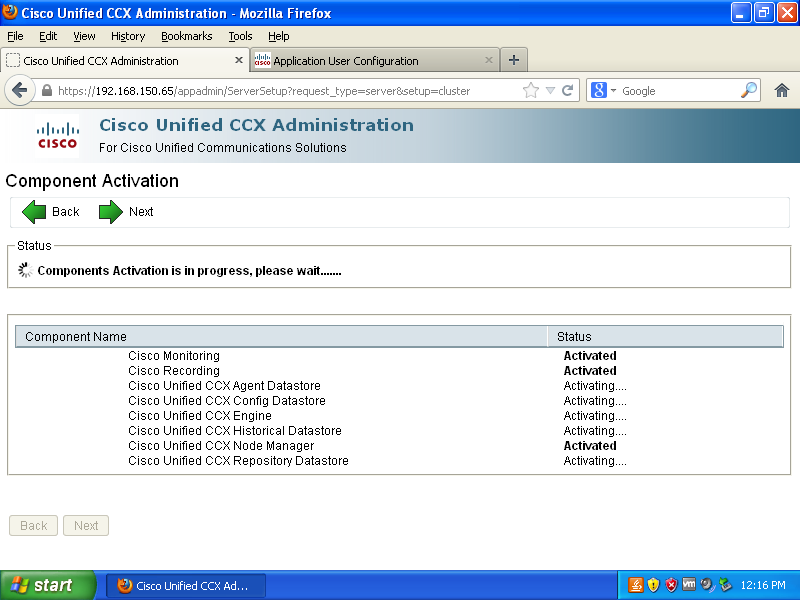Open the History menu

tap(128, 36)
